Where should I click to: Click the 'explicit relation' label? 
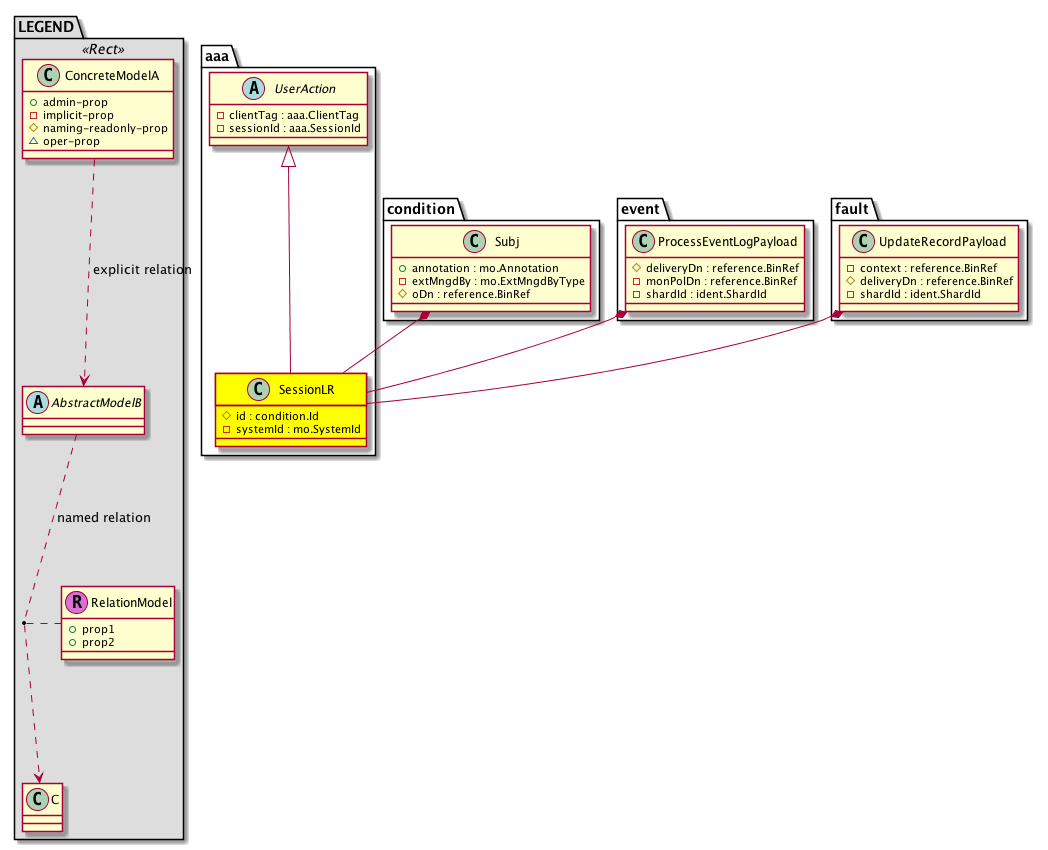141,270
